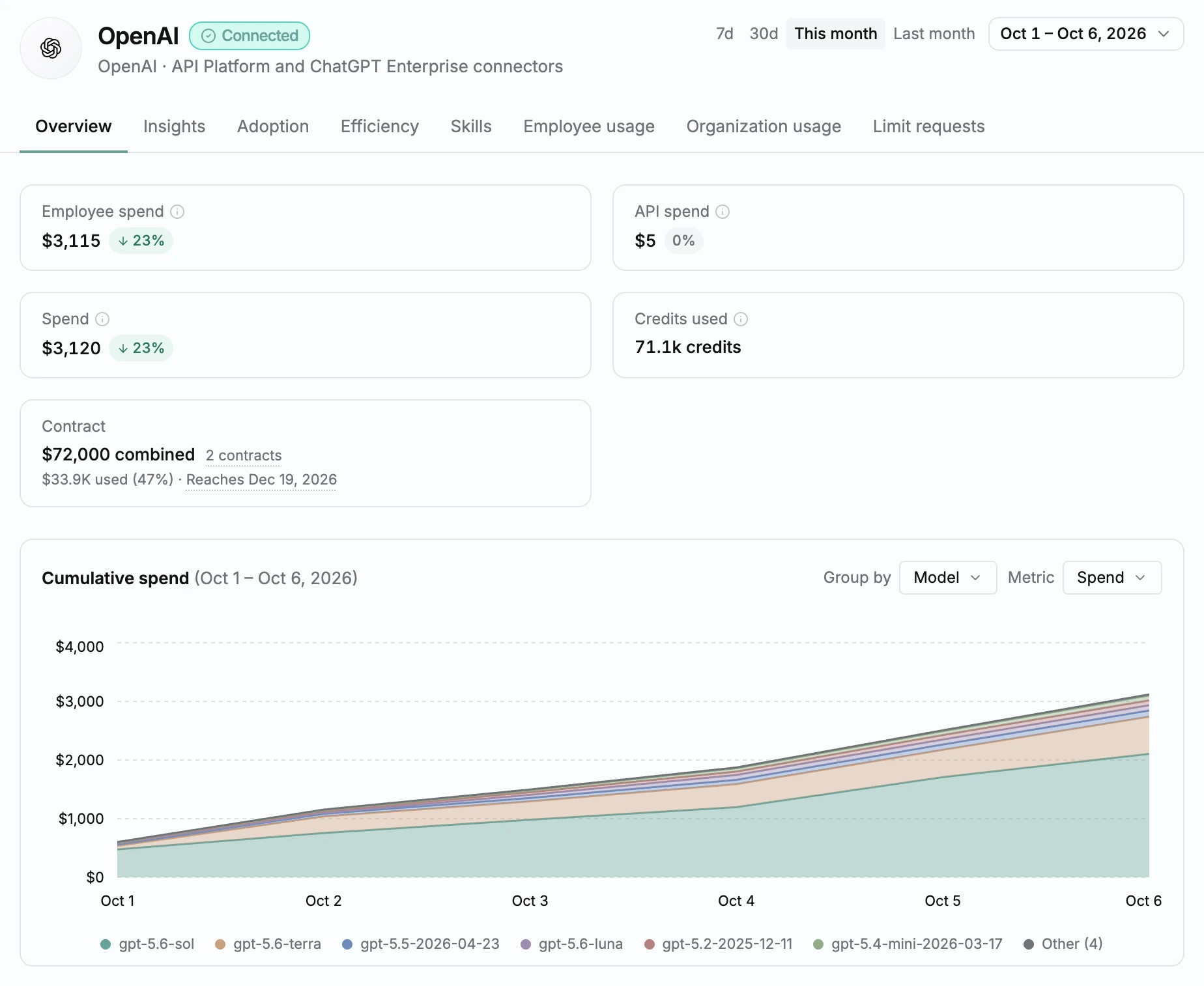
Task: Click the Credits used info icon
Action: coord(741,319)
